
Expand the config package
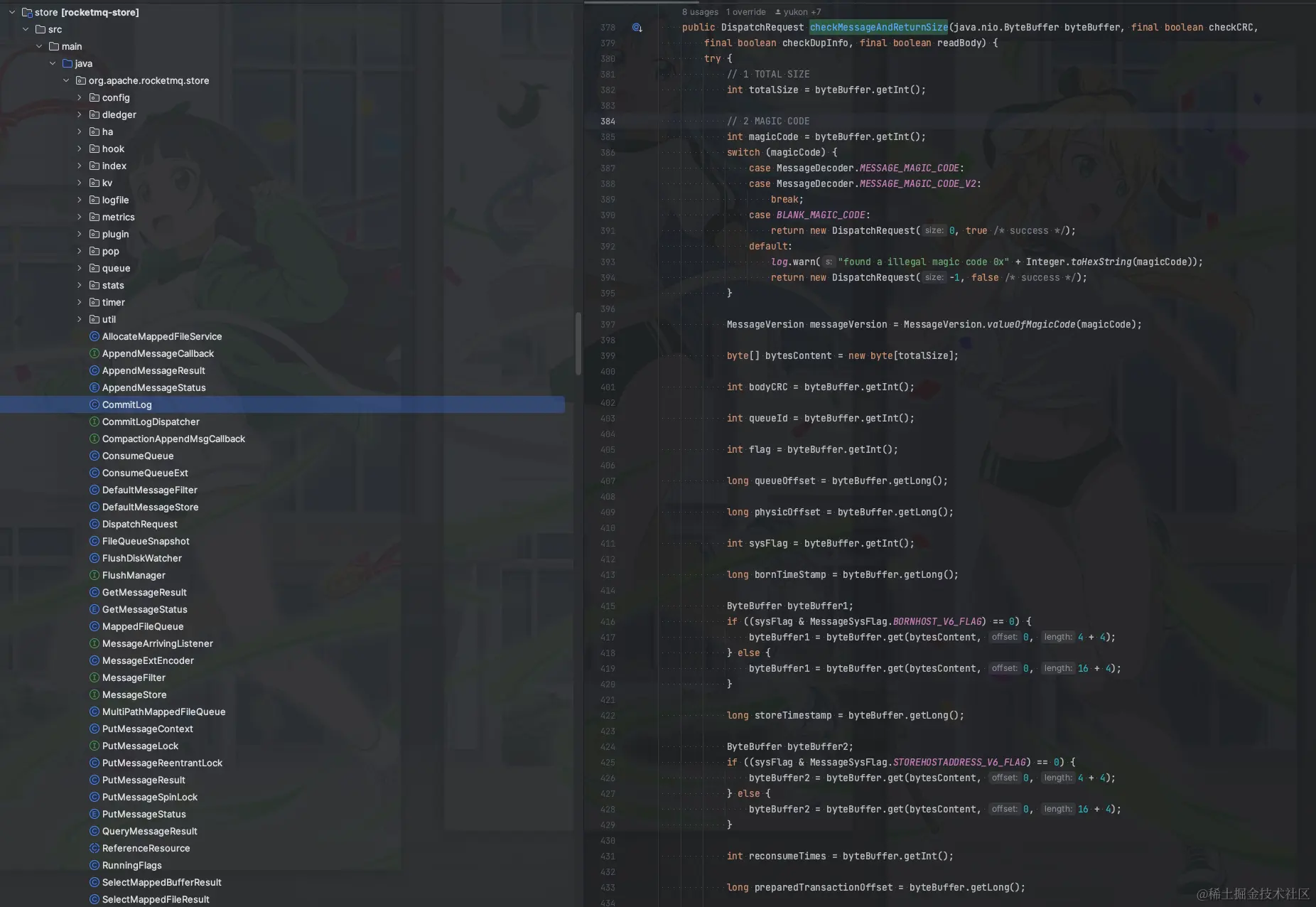[80, 97]
